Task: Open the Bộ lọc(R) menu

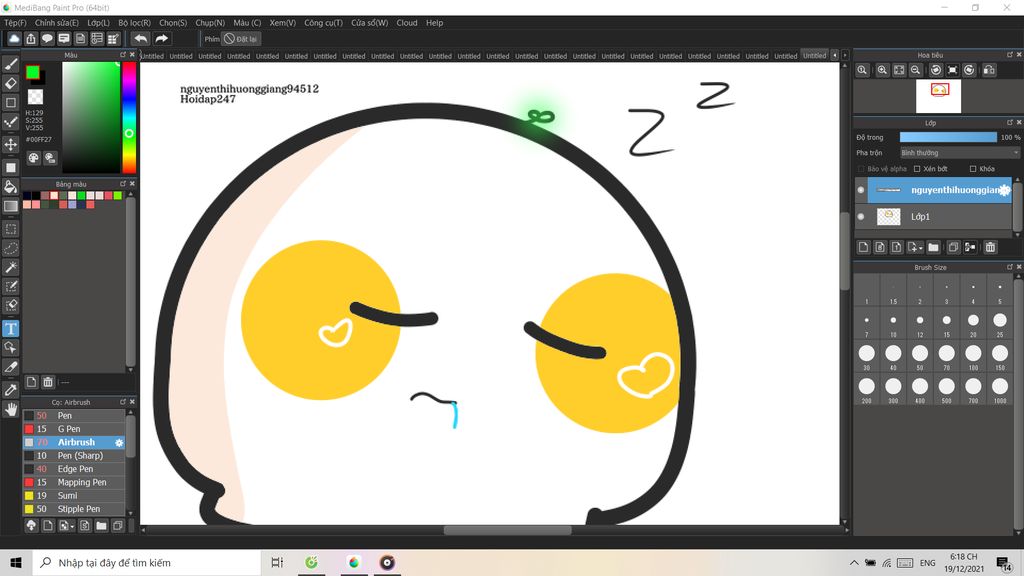Action: coord(135,23)
